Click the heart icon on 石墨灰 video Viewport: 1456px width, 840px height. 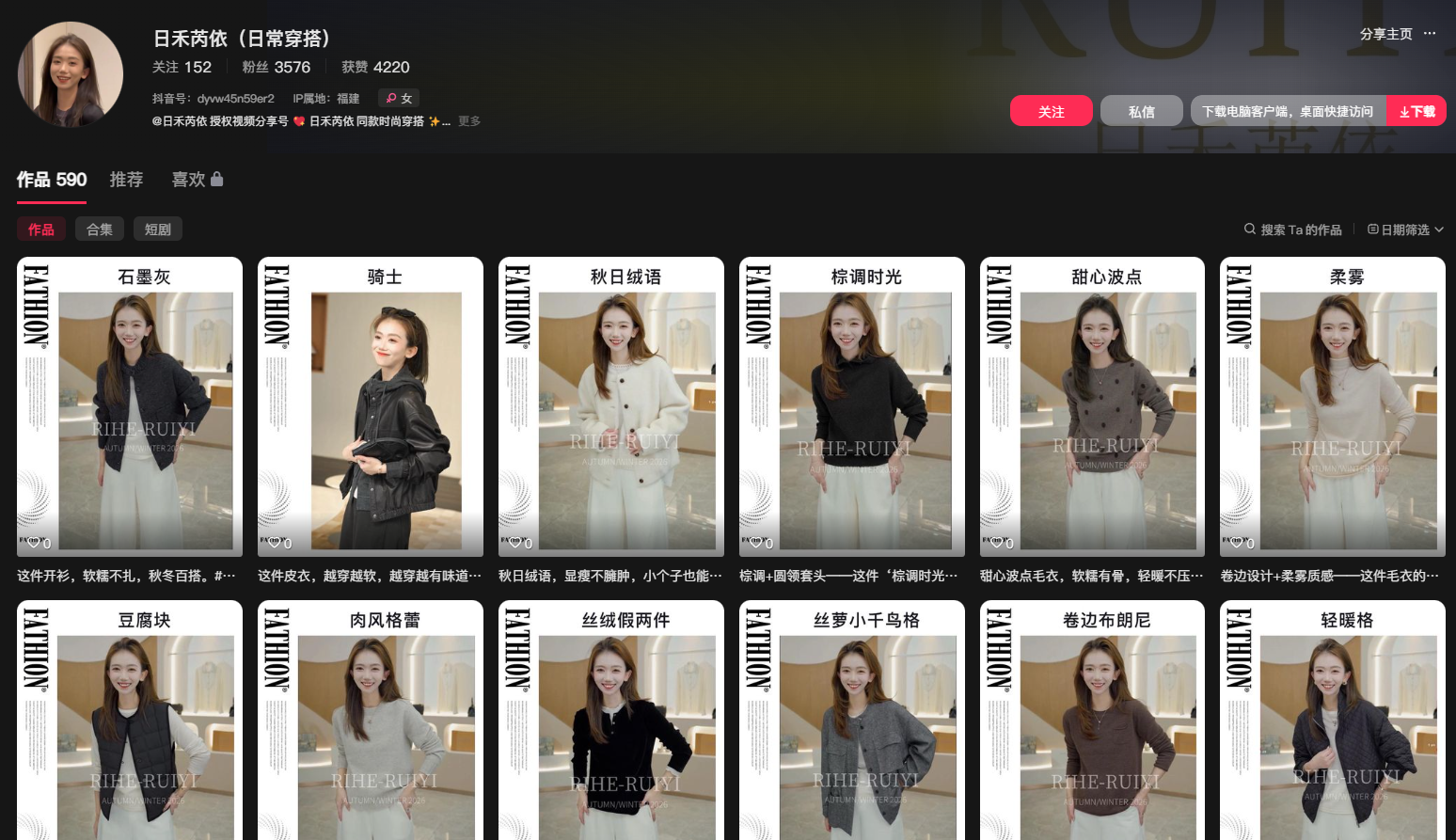point(34,543)
